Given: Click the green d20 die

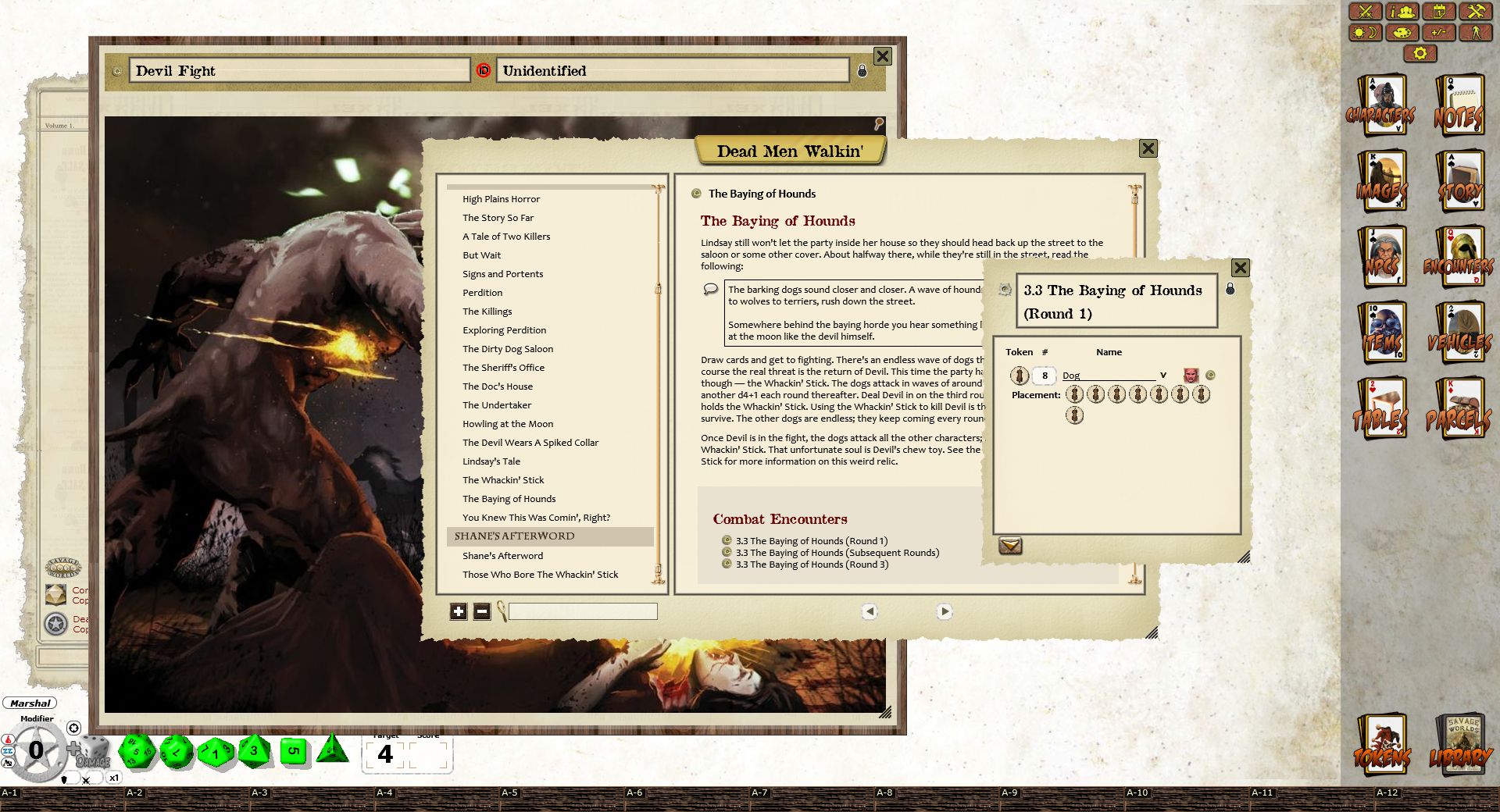Looking at the screenshot, I should pyautogui.click(x=136, y=752).
